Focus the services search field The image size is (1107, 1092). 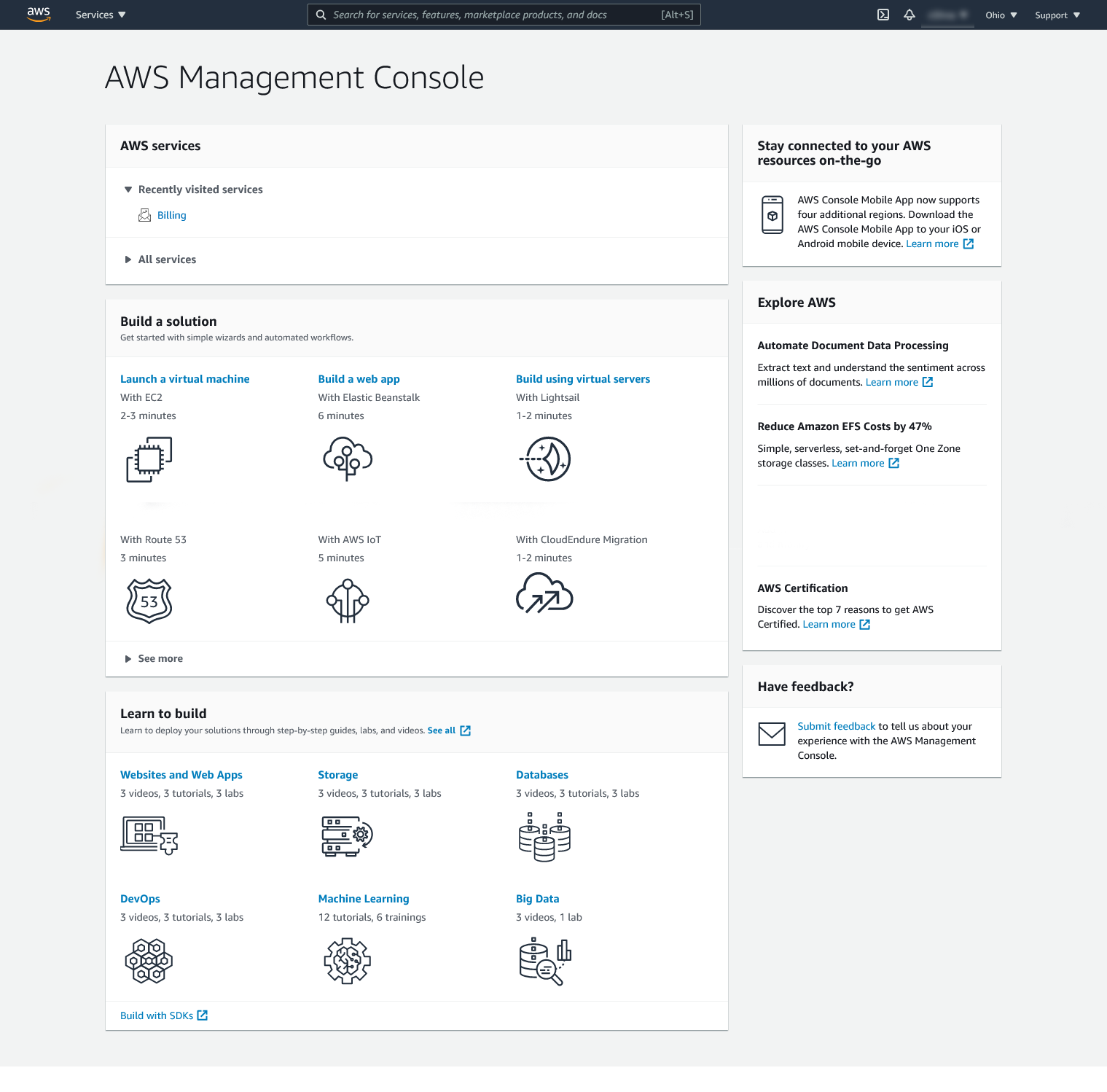(x=504, y=15)
